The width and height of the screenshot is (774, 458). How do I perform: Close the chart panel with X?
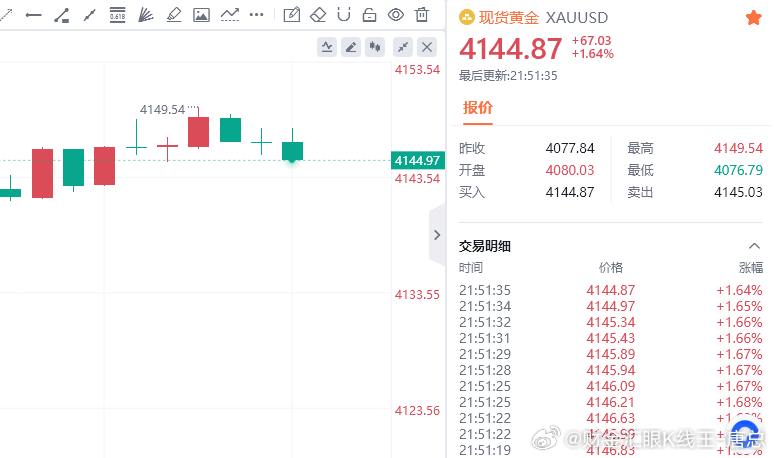tap(427, 47)
